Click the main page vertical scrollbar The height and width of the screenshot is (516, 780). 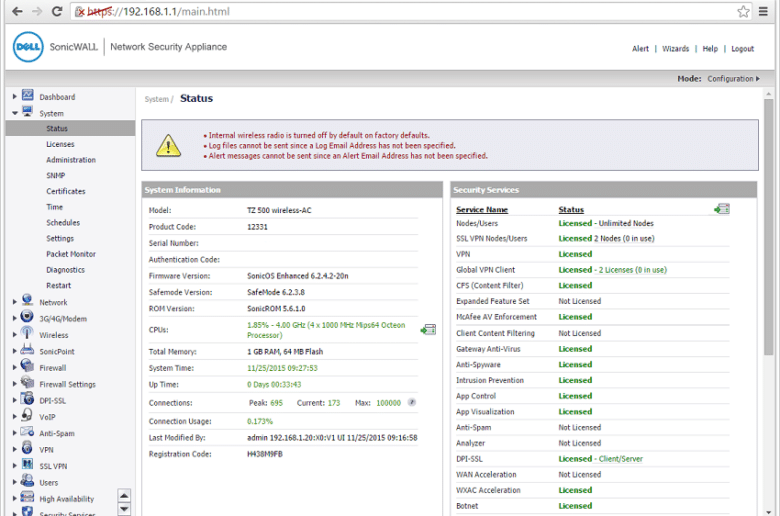[x=769, y=225]
